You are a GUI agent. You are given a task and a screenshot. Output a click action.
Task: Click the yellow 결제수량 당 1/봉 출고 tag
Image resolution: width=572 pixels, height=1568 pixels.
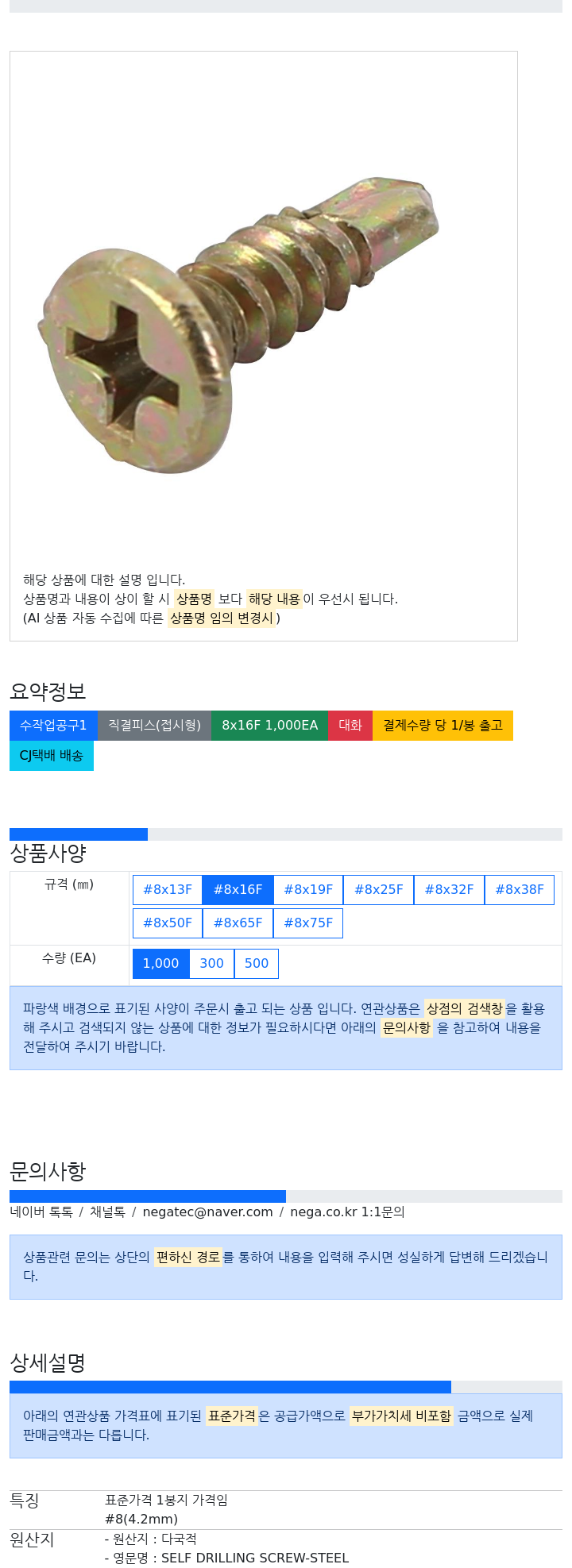pos(443,726)
